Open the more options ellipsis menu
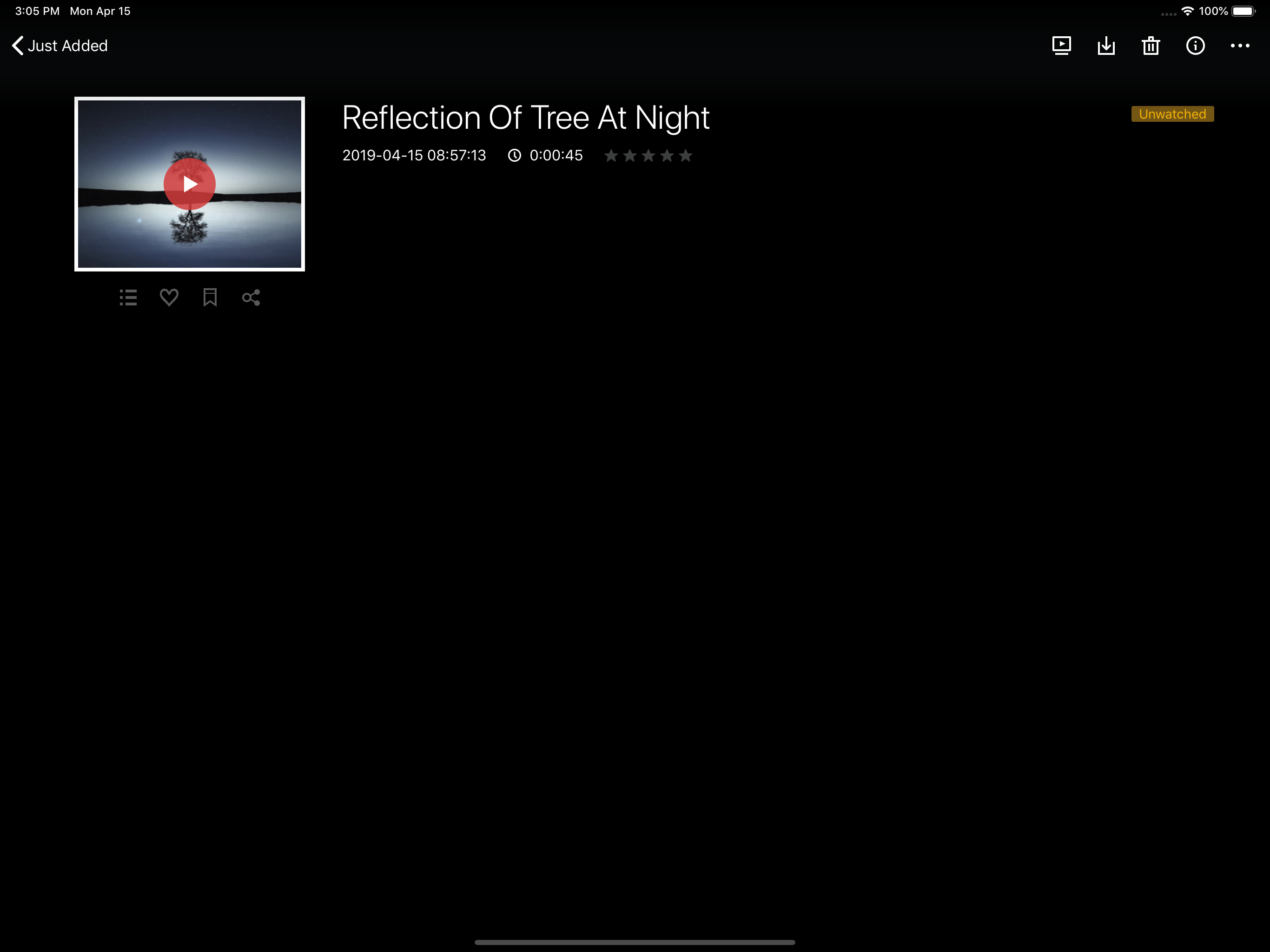The height and width of the screenshot is (952, 1270). point(1240,46)
